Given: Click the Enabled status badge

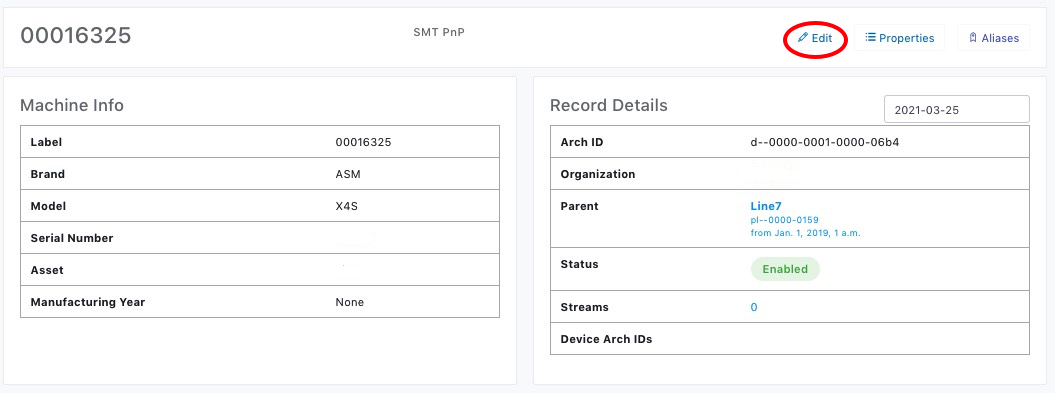Looking at the screenshot, I should pos(785,269).
